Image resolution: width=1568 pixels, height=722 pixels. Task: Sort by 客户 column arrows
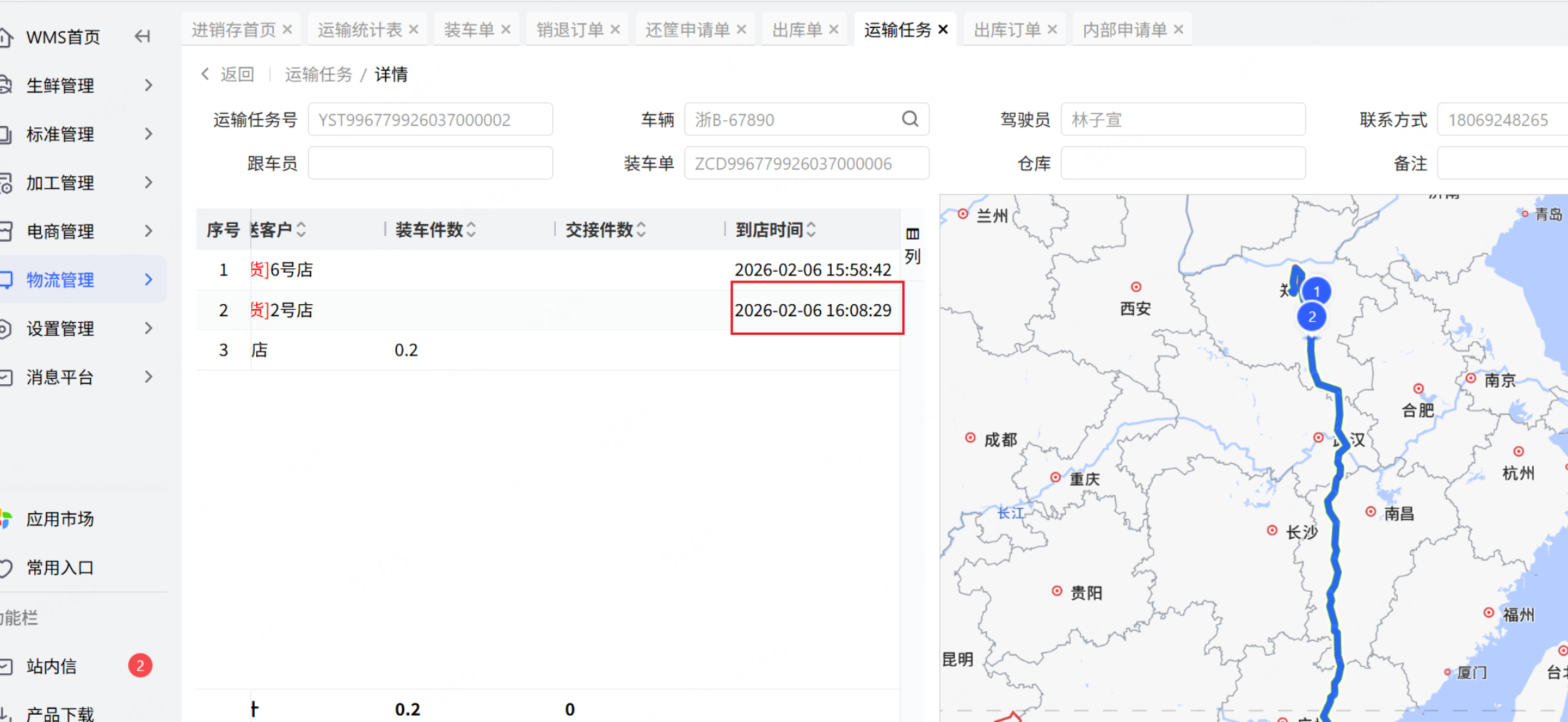pyautogui.click(x=301, y=230)
